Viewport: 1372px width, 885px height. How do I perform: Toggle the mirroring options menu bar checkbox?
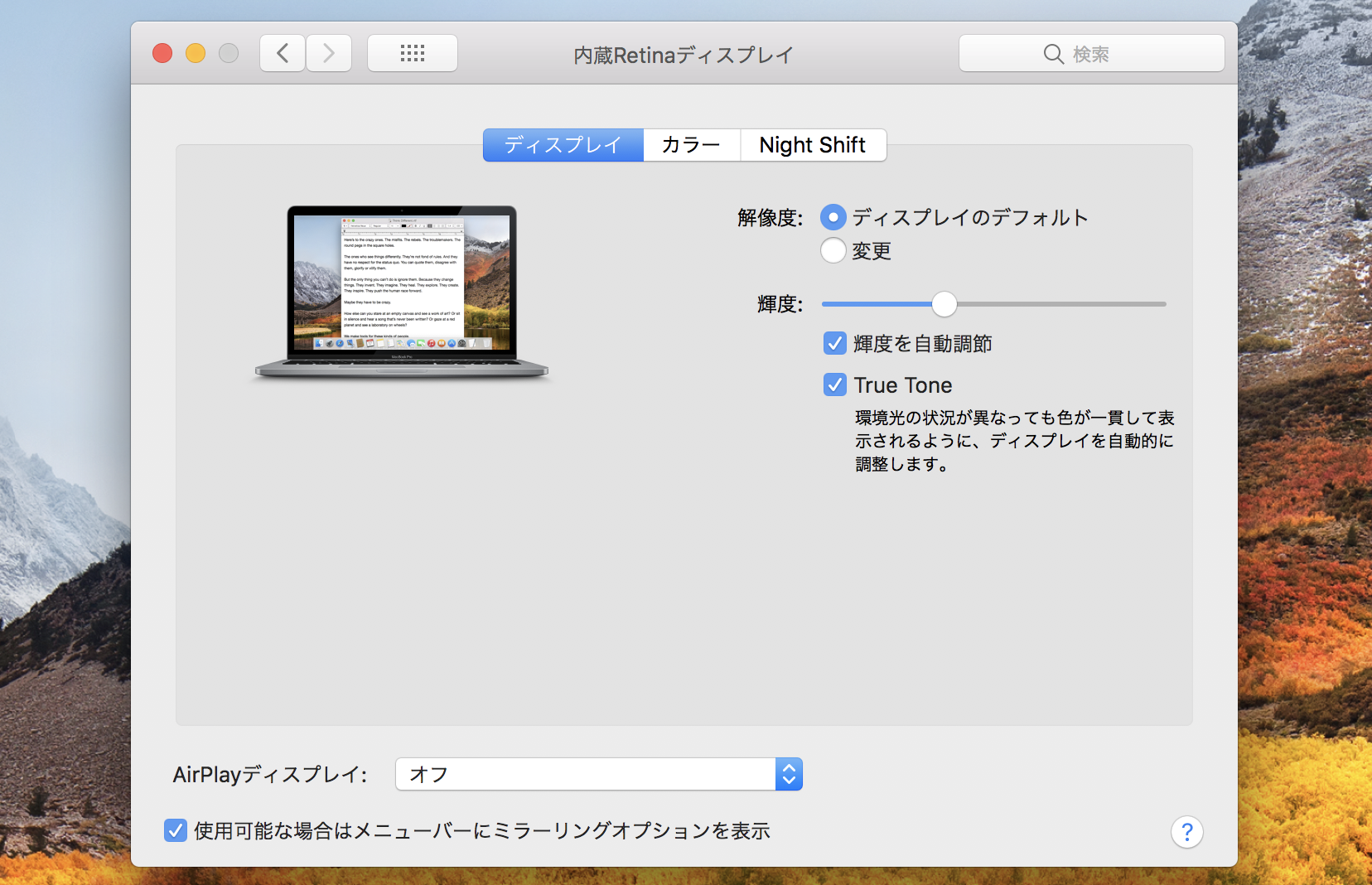click(x=176, y=830)
